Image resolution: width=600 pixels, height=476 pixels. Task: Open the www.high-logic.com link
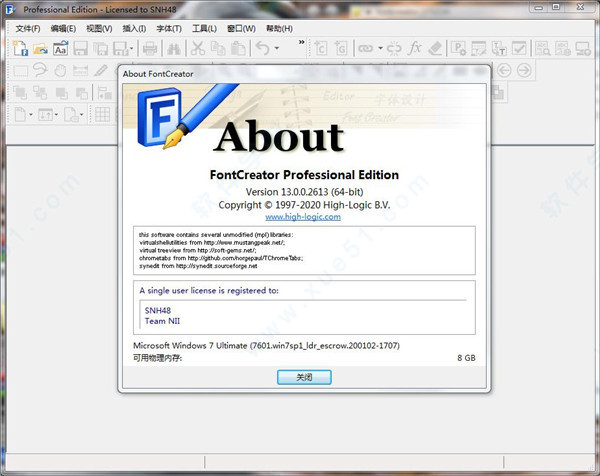tap(303, 217)
